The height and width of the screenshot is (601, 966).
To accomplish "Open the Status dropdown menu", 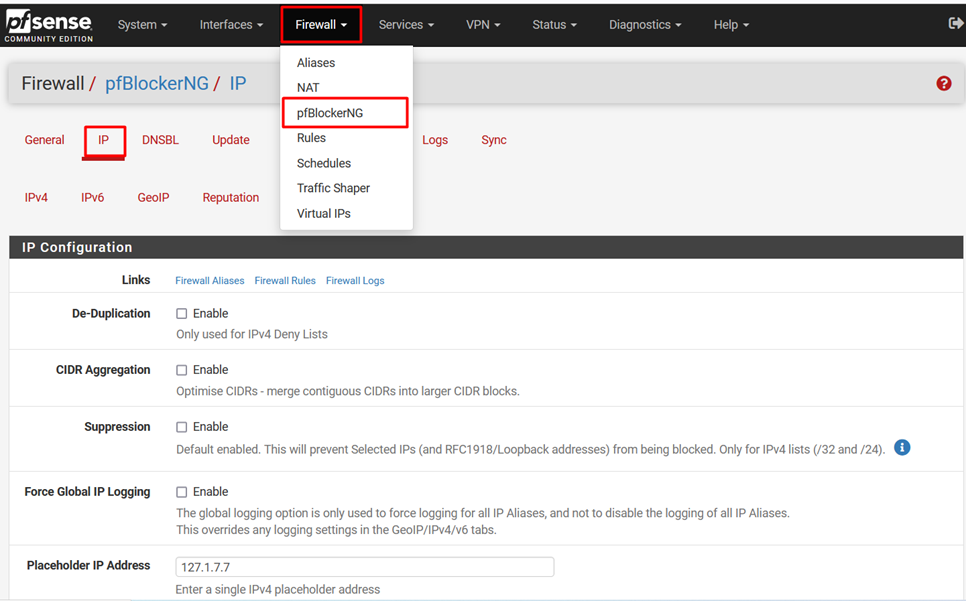I will click(554, 25).
